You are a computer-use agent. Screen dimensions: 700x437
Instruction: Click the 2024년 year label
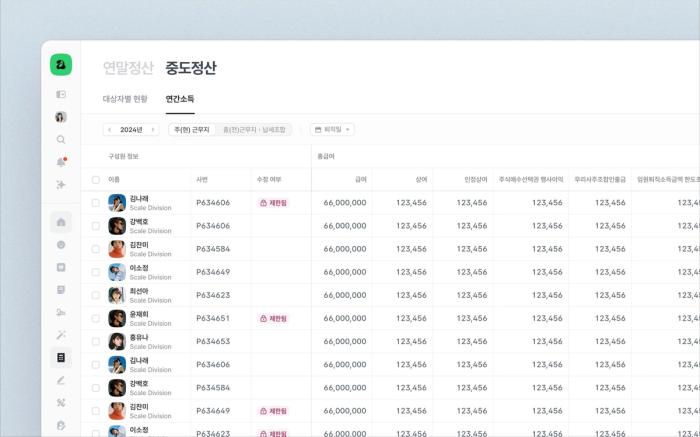(131, 129)
